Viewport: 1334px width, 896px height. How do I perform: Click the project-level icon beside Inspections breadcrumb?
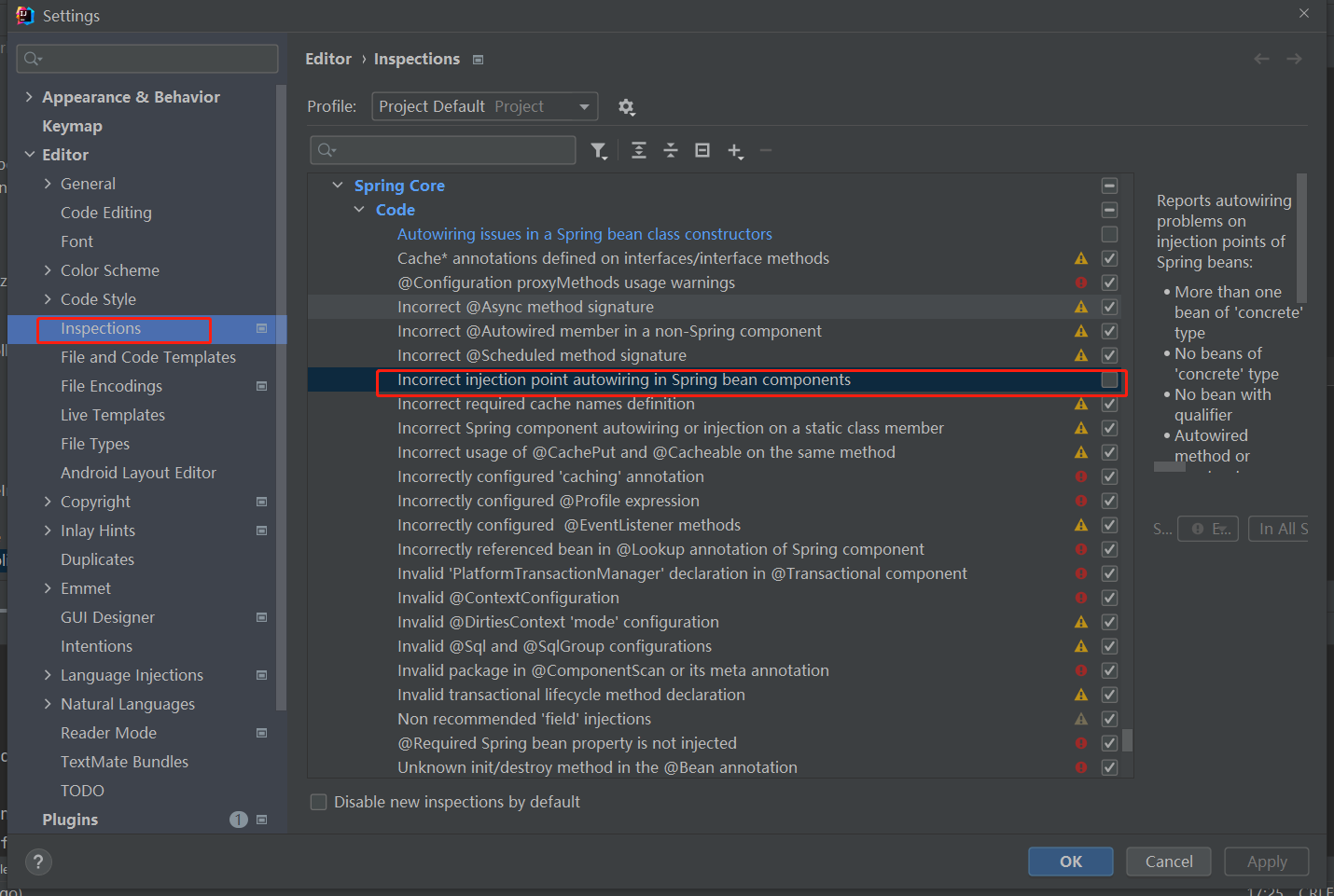[x=479, y=60]
